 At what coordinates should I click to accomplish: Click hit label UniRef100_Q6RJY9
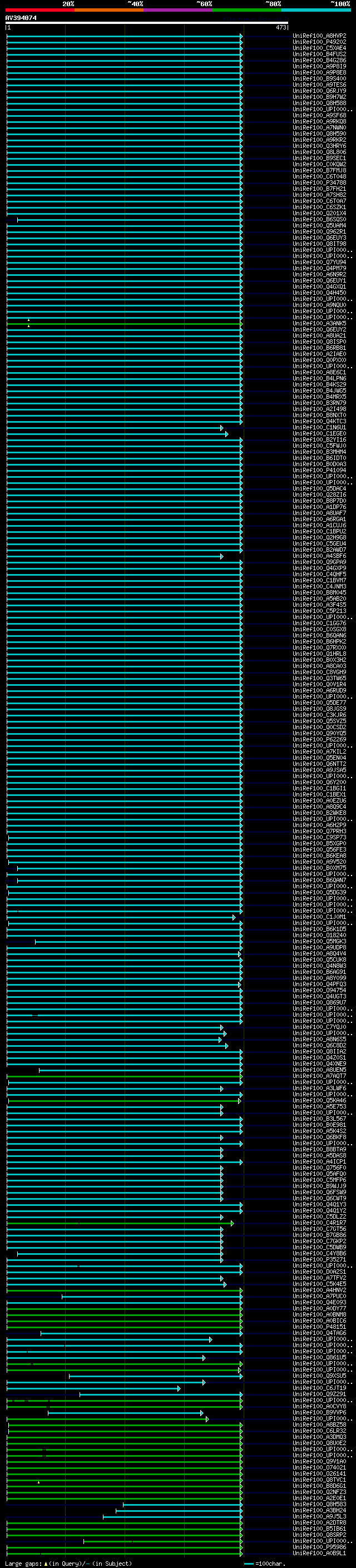coord(319,91)
